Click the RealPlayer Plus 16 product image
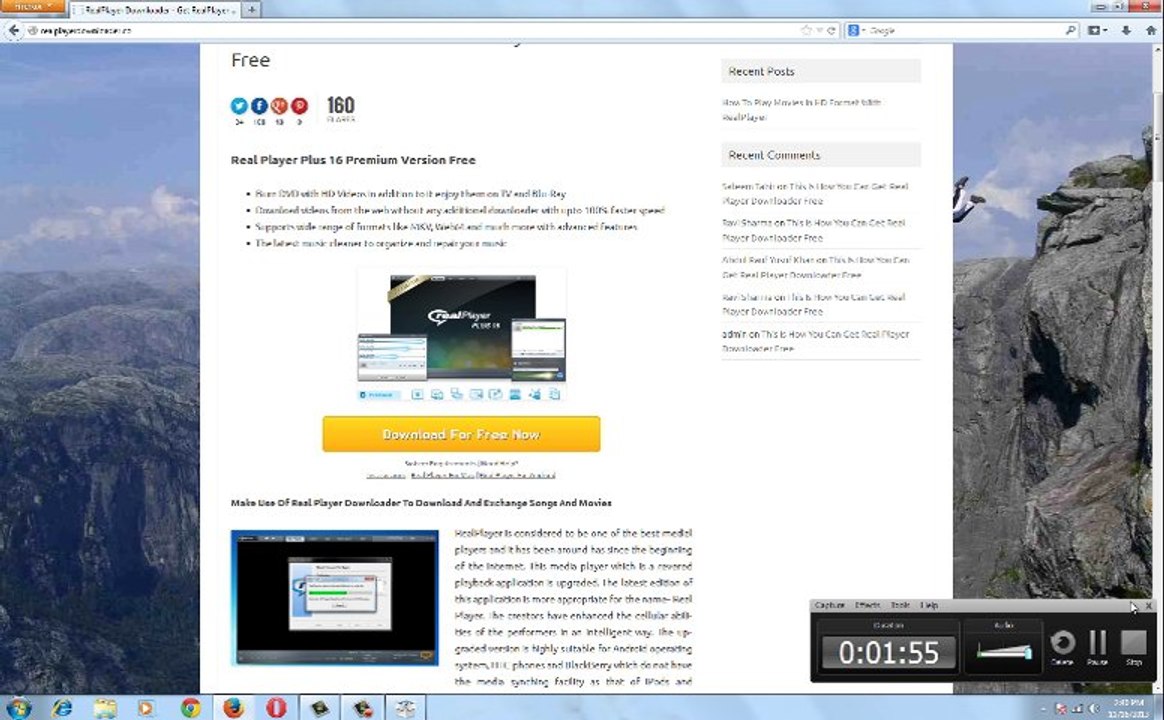The height and width of the screenshot is (720, 1164). pos(461,336)
